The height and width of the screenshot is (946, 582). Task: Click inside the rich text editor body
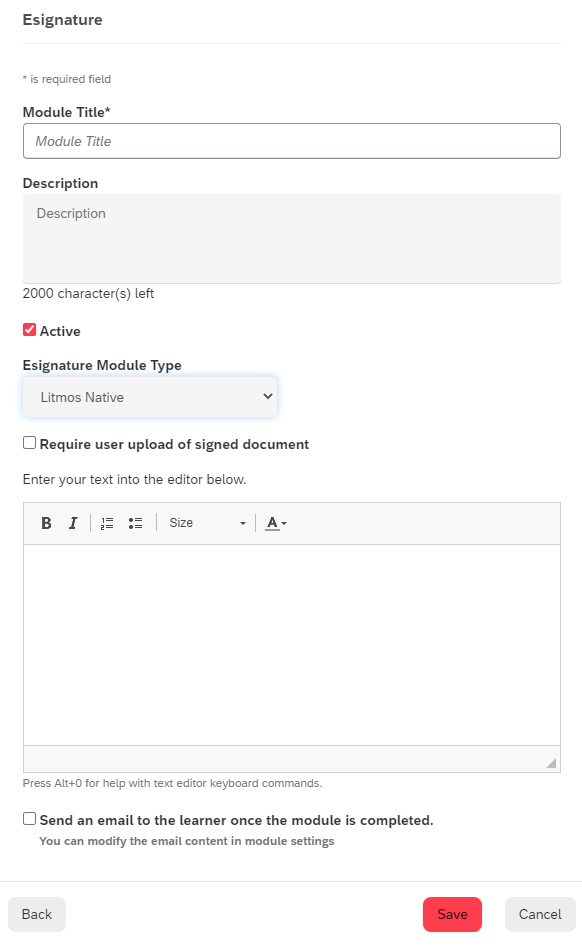(292, 645)
